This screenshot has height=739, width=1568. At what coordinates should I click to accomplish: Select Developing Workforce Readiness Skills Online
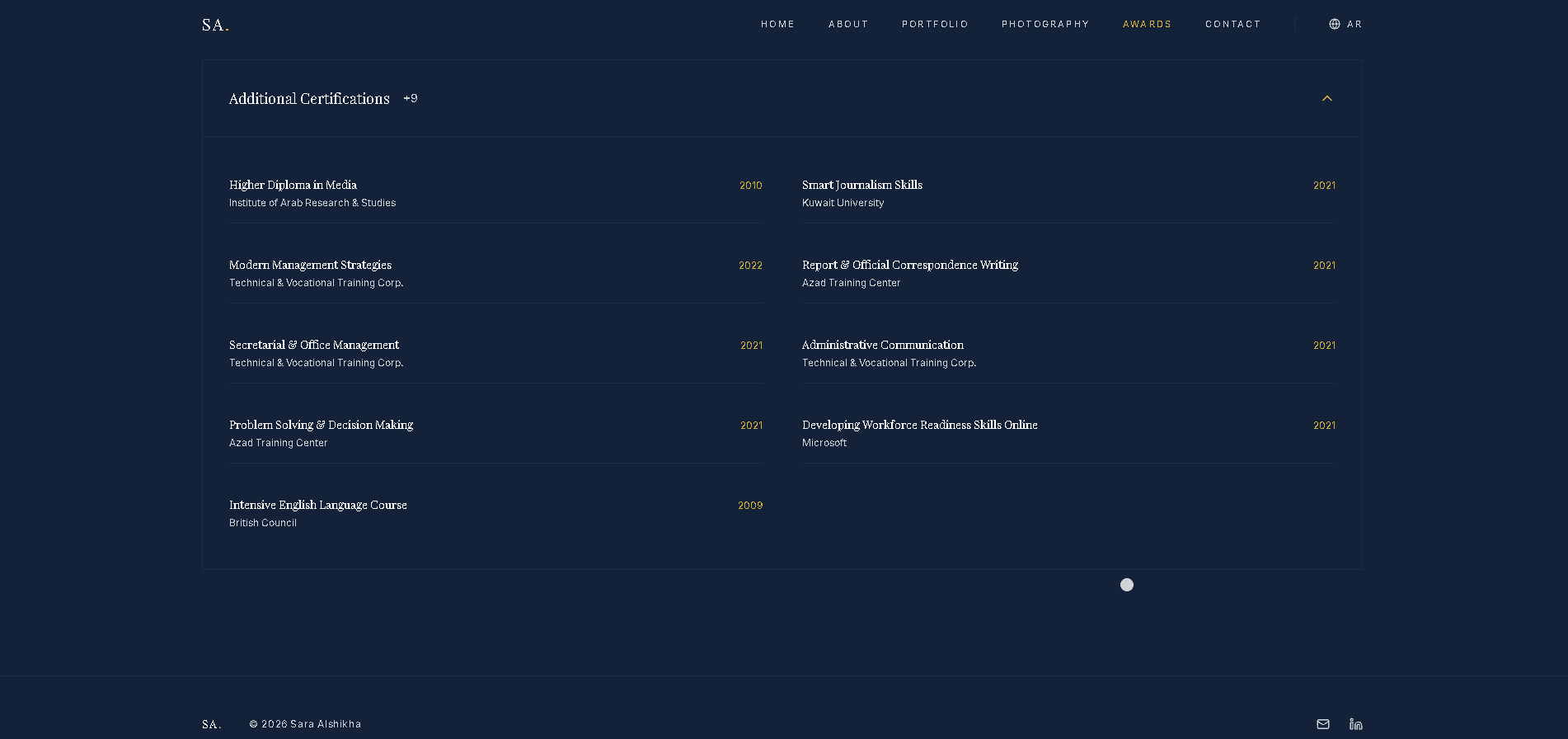tap(920, 425)
